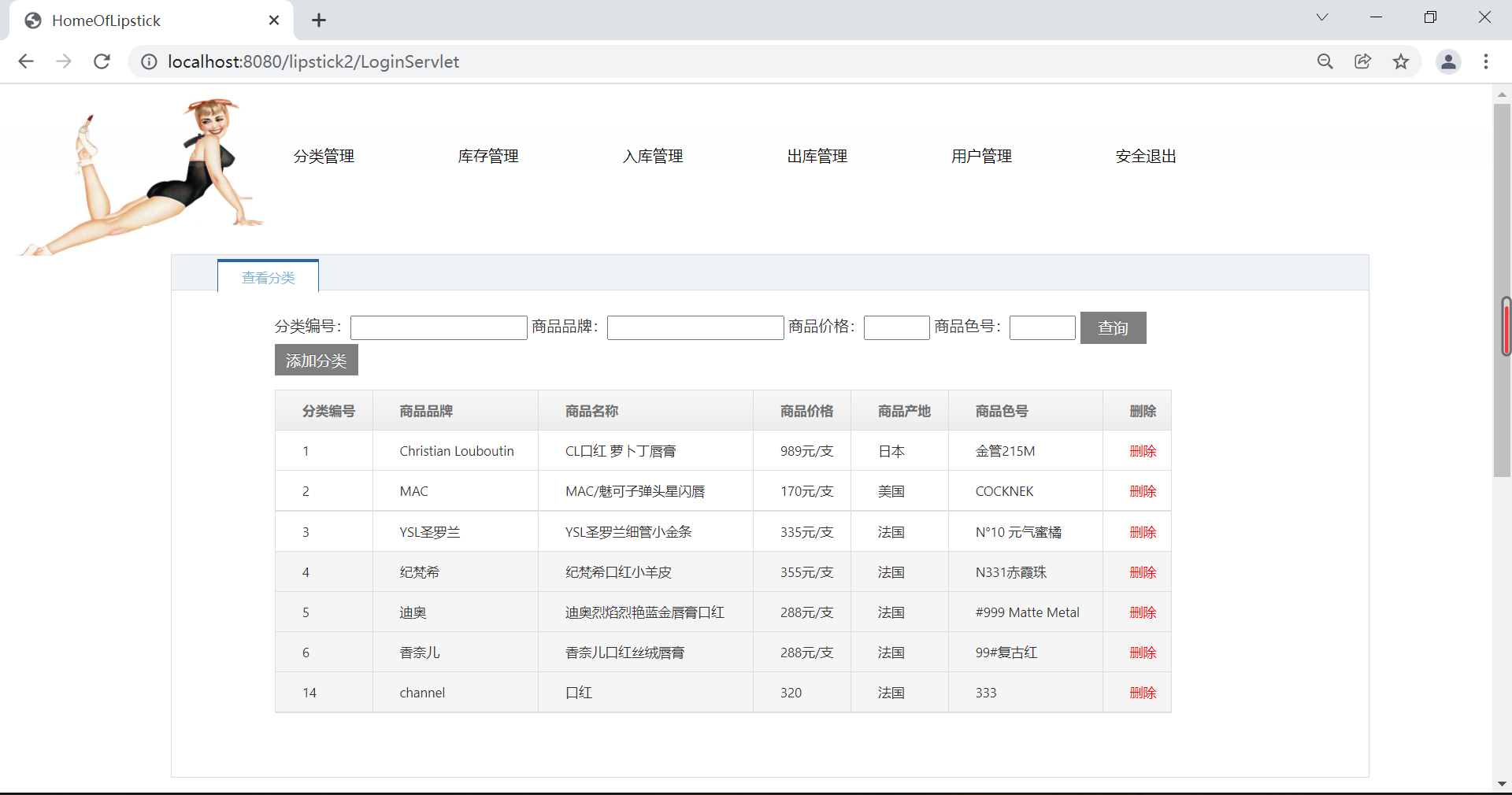This screenshot has height=795, width=1512.
Task: Open the Chrome profile avatar
Action: pos(1448,61)
